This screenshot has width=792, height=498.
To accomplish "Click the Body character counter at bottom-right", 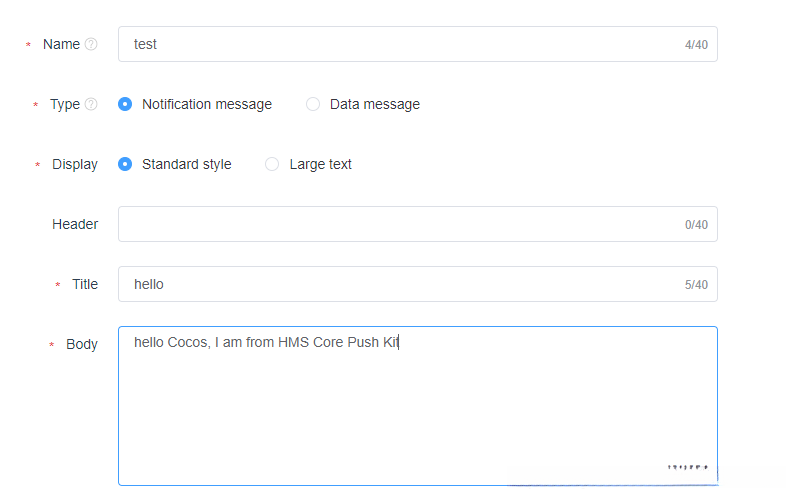I will (688, 467).
